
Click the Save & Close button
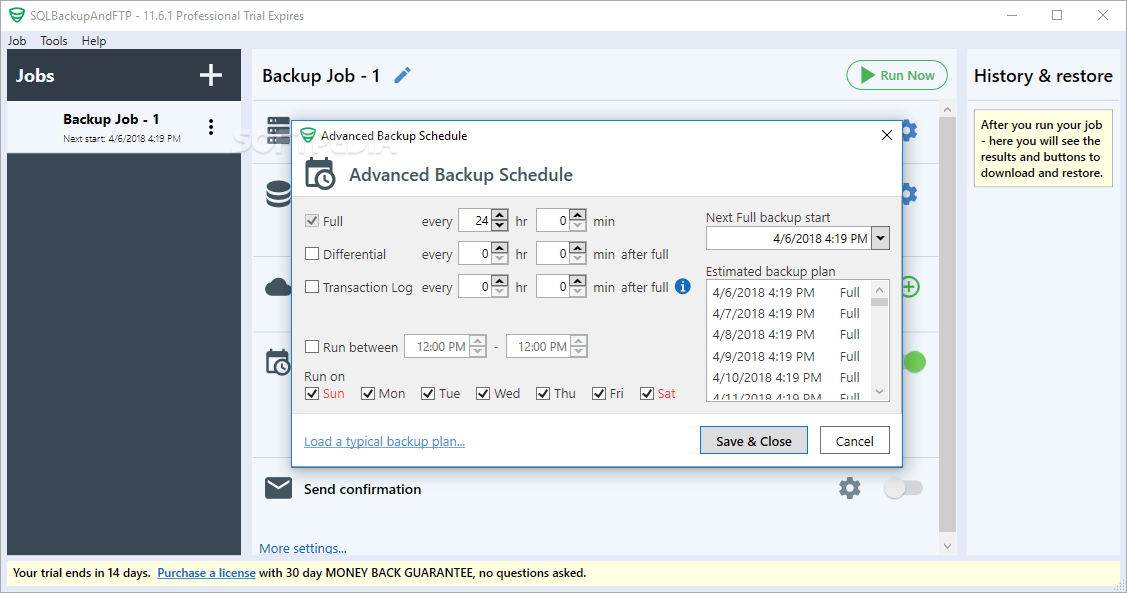click(x=753, y=440)
